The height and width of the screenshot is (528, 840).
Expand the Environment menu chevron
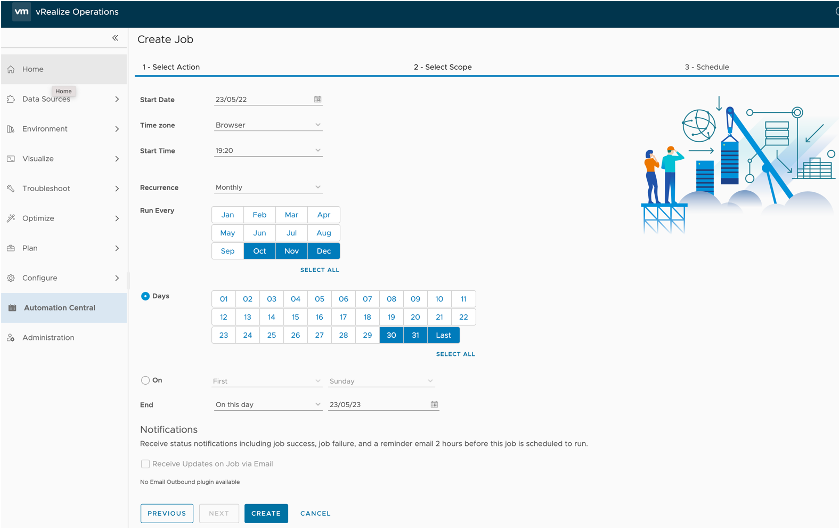tap(117, 129)
